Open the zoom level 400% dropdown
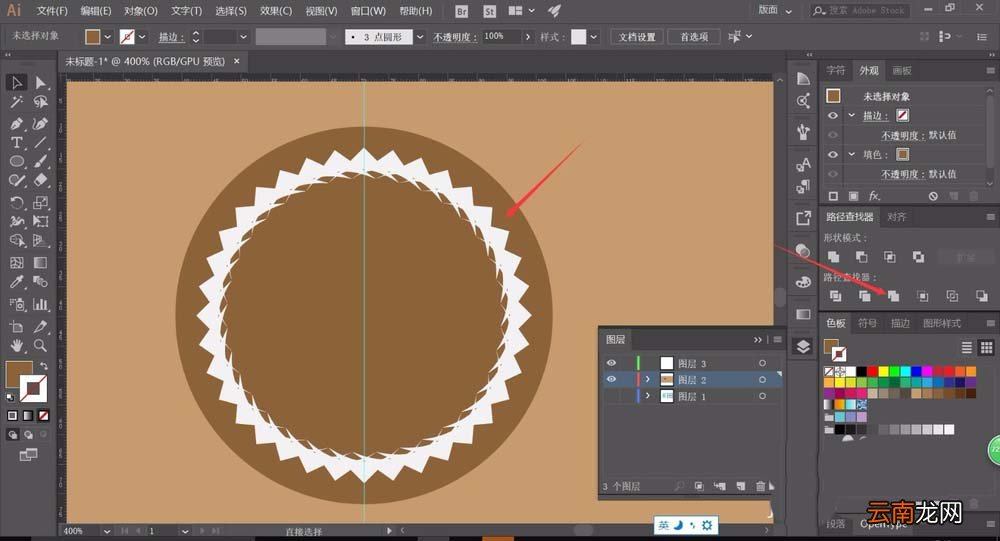The image size is (1000, 541). coord(107,531)
